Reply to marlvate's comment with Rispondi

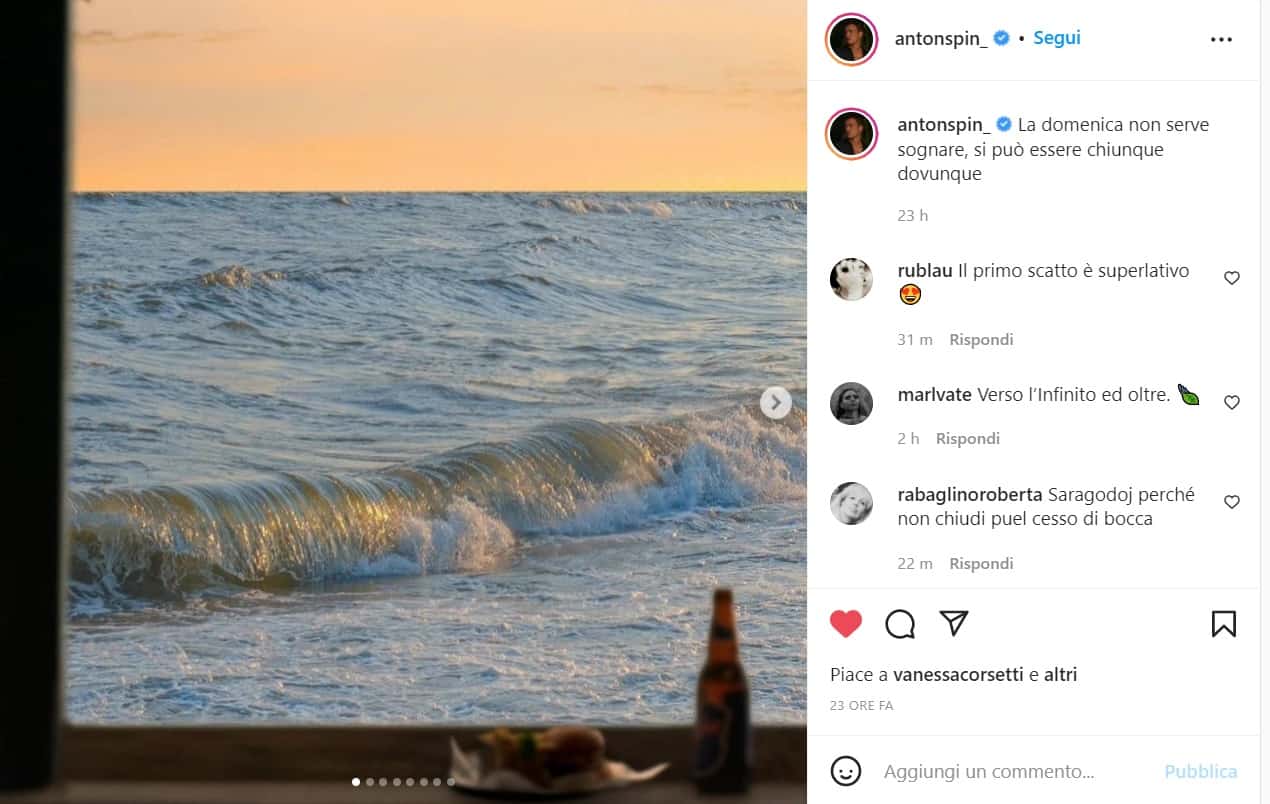[x=967, y=439]
